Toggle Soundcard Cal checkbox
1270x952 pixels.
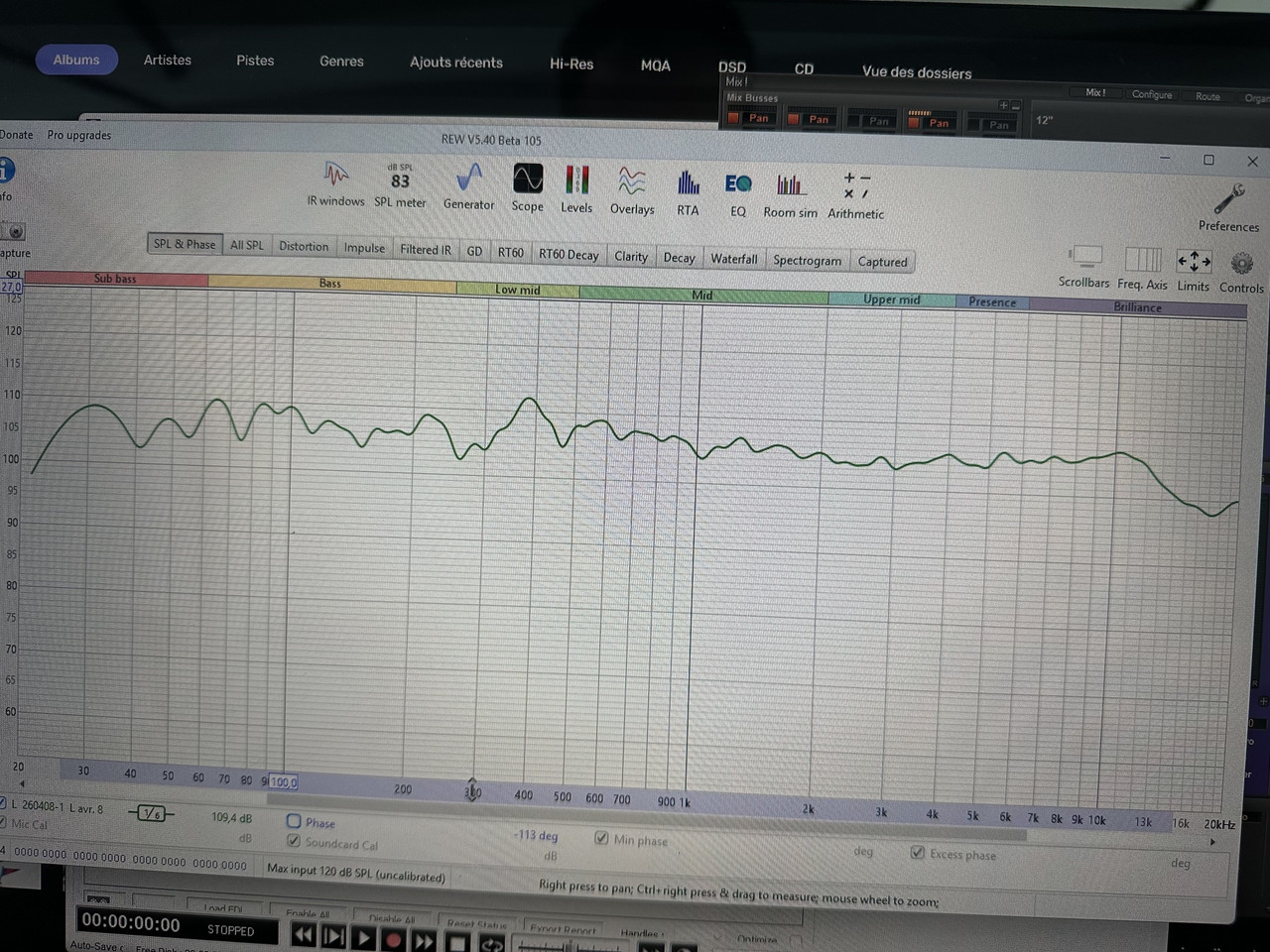(294, 841)
